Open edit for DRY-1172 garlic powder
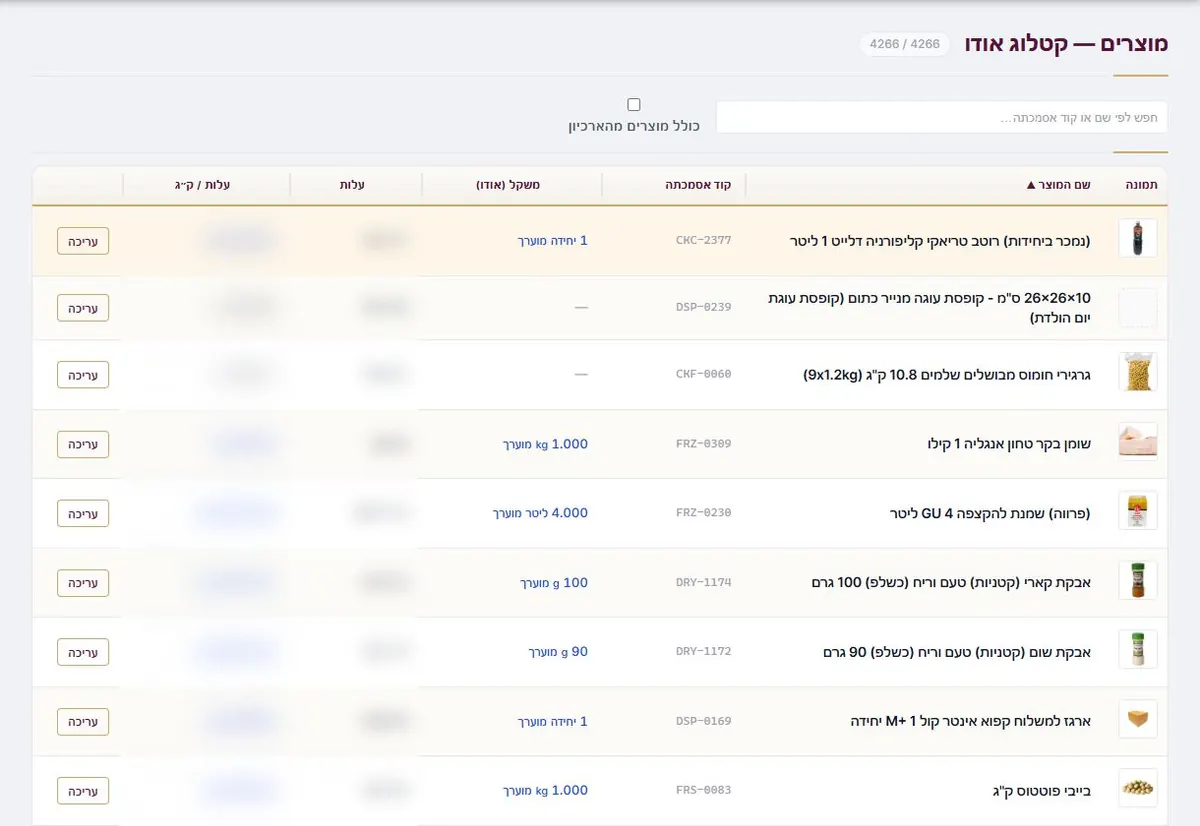 pos(83,652)
